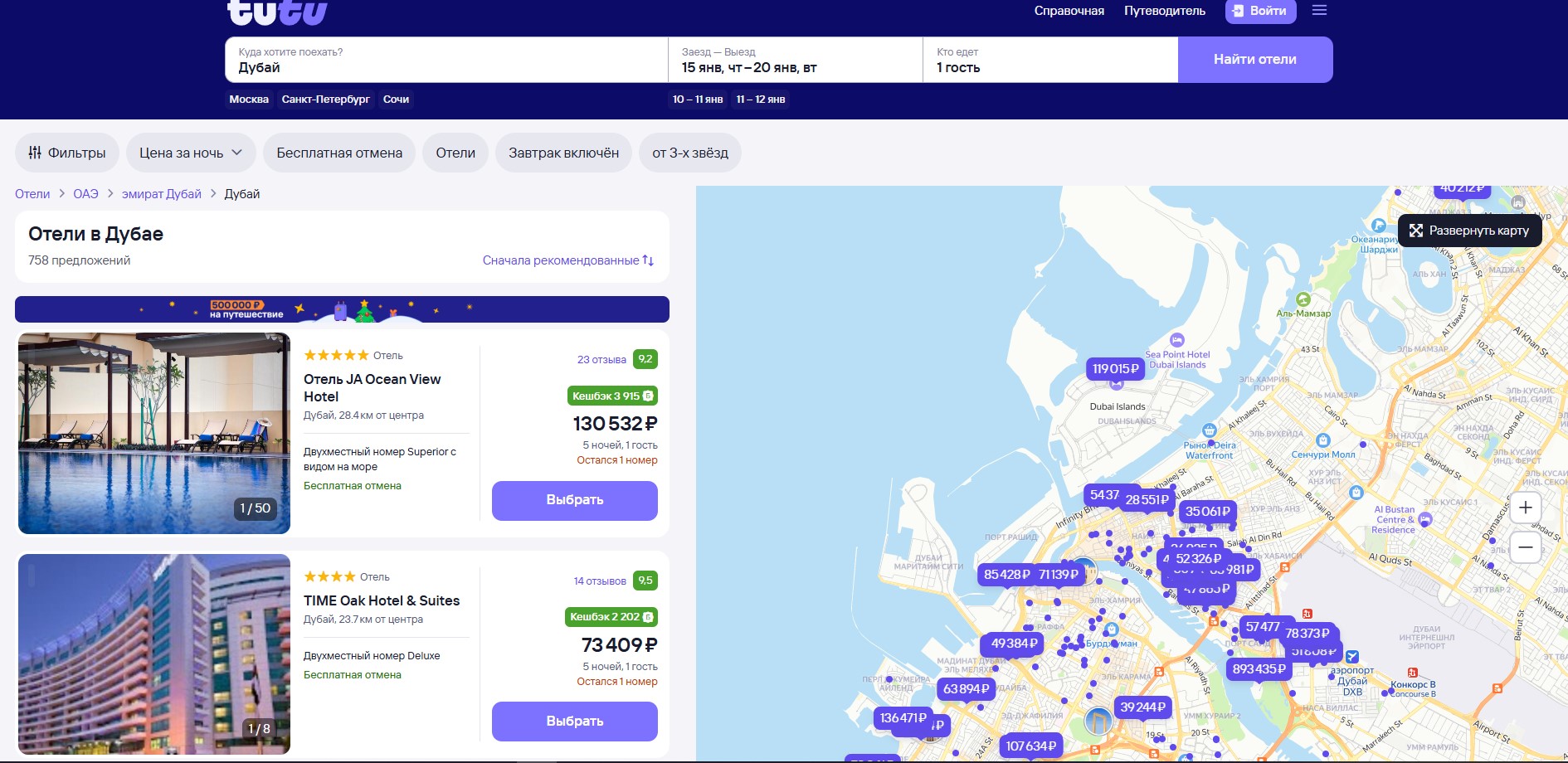Viewport: 1568px width, 763px height.
Task: Open the hamburger menu in header
Action: pos(1319,11)
